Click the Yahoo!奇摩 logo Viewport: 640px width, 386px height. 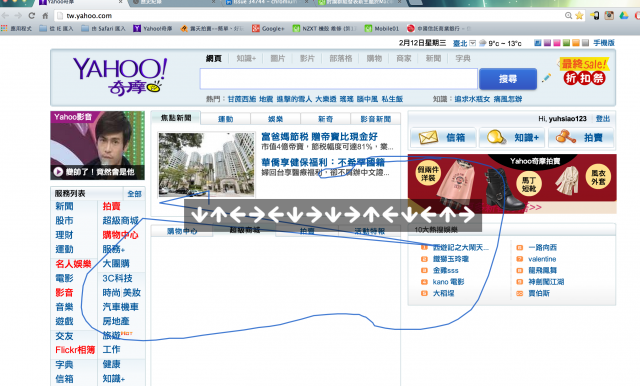120,76
